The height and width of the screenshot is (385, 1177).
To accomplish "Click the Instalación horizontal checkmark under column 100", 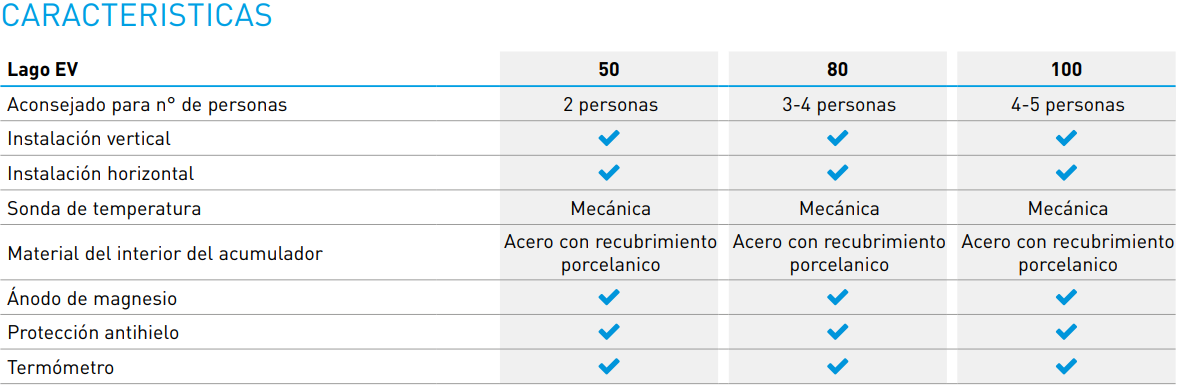I will 1066,173.
